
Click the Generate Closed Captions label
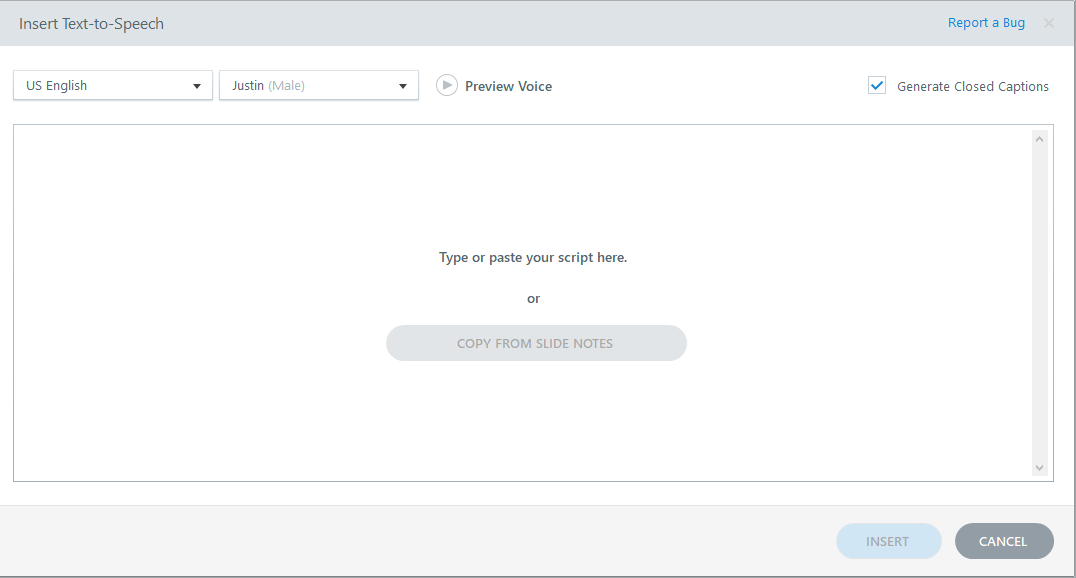coord(972,86)
